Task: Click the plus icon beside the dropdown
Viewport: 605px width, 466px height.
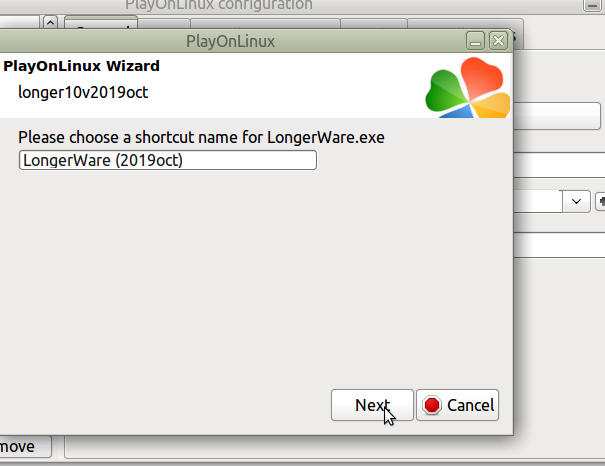Action: pos(601,201)
